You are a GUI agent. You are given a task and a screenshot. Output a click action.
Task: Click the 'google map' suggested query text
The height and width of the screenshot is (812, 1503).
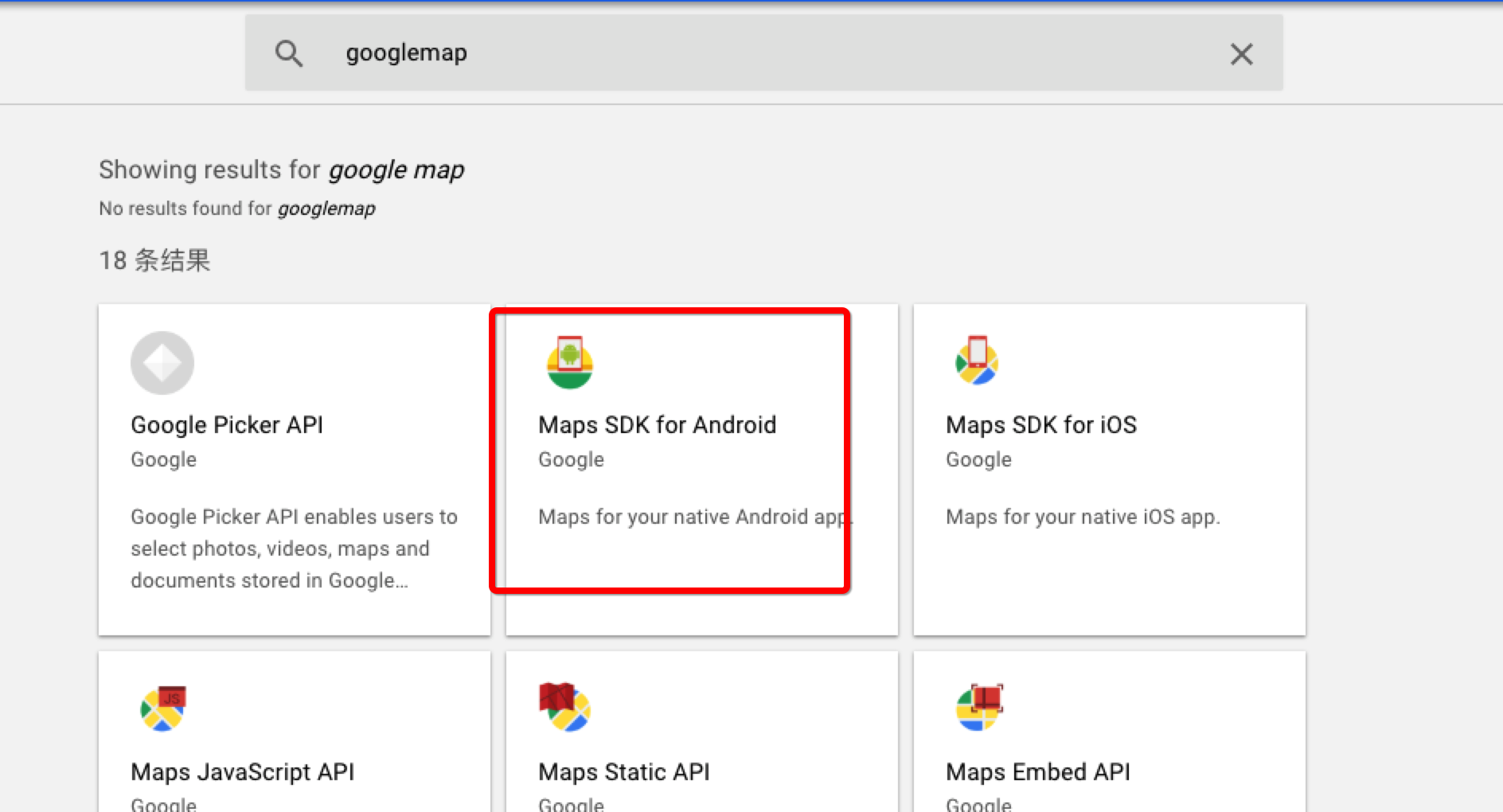click(x=396, y=170)
